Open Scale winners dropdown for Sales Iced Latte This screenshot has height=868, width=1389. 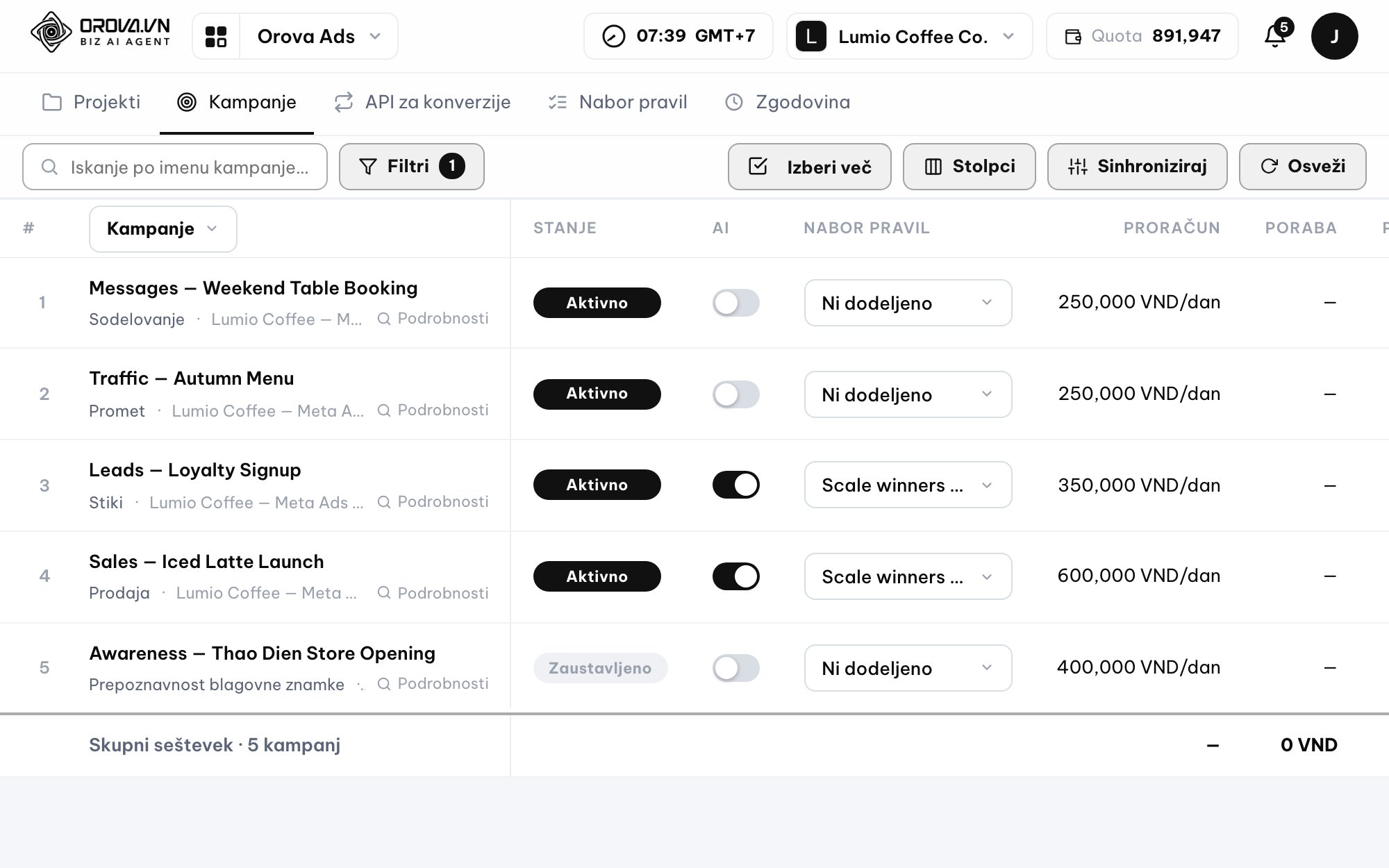(908, 576)
